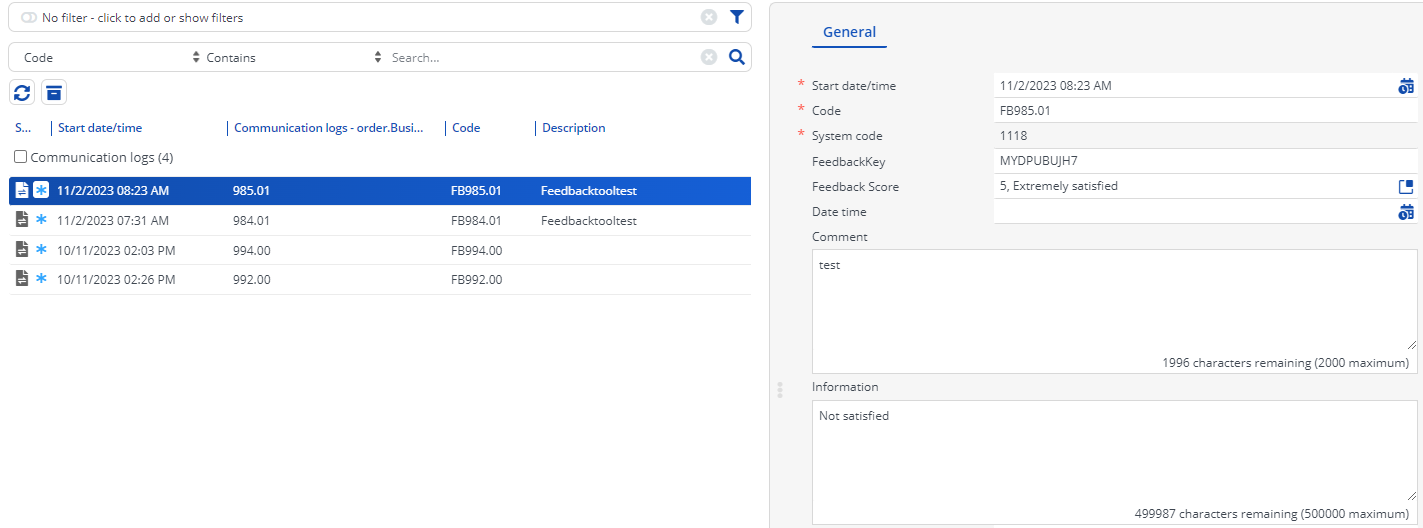Click the FB984.01 code cell
This screenshot has height=528, width=1423.
(476, 220)
